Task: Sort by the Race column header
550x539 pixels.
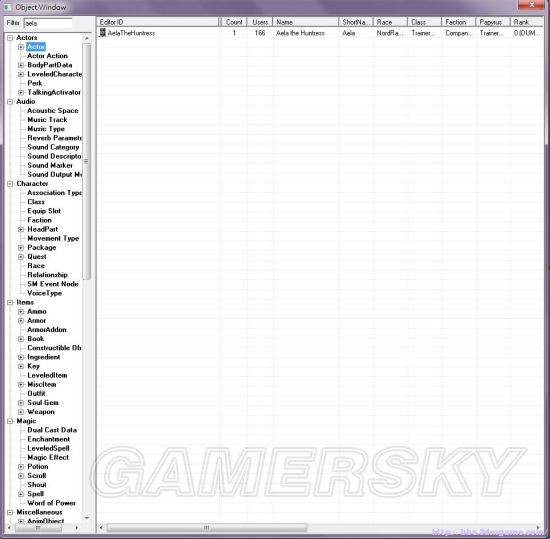Action: coord(390,22)
